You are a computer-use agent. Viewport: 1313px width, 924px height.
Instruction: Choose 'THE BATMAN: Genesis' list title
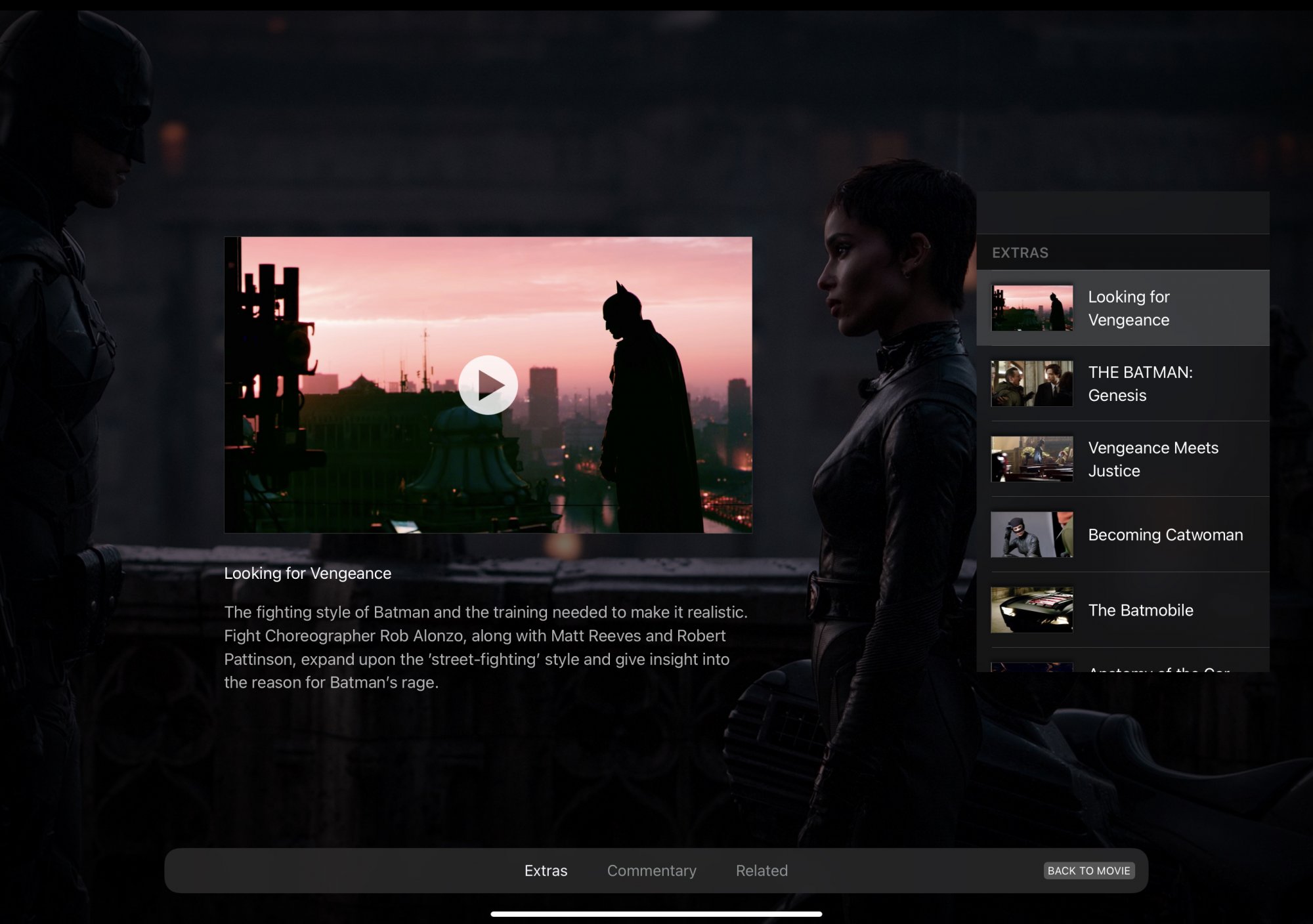tap(1140, 383)
